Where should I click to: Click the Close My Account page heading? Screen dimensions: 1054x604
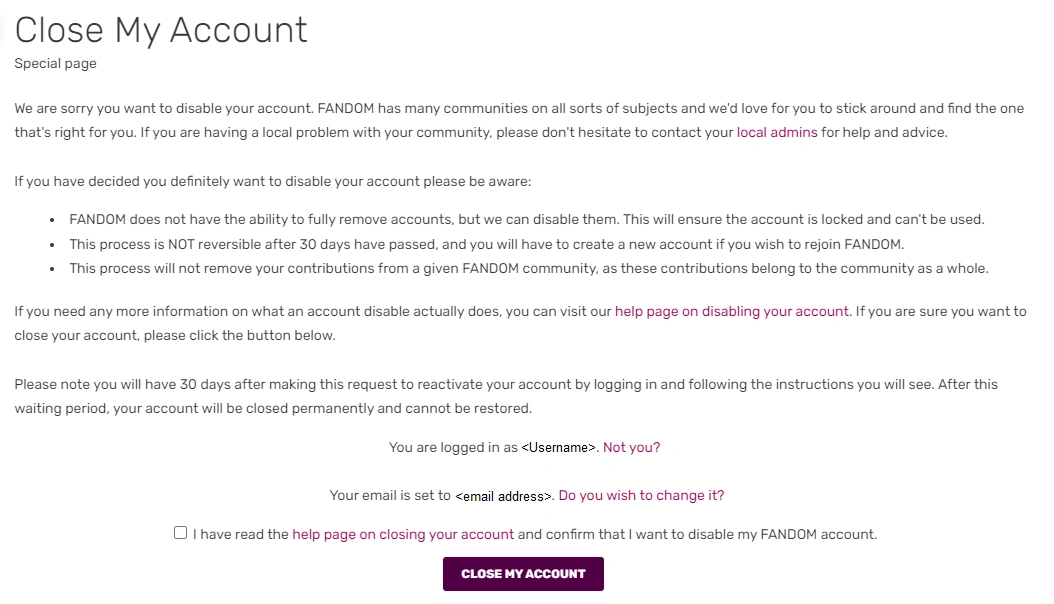(161, 30)
